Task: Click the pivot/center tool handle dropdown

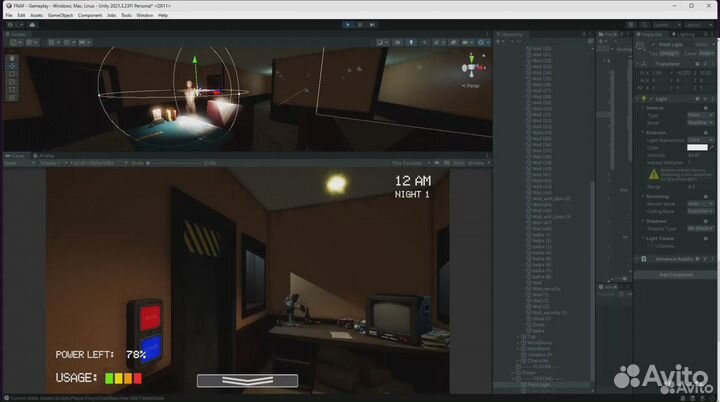Action: 17,42
